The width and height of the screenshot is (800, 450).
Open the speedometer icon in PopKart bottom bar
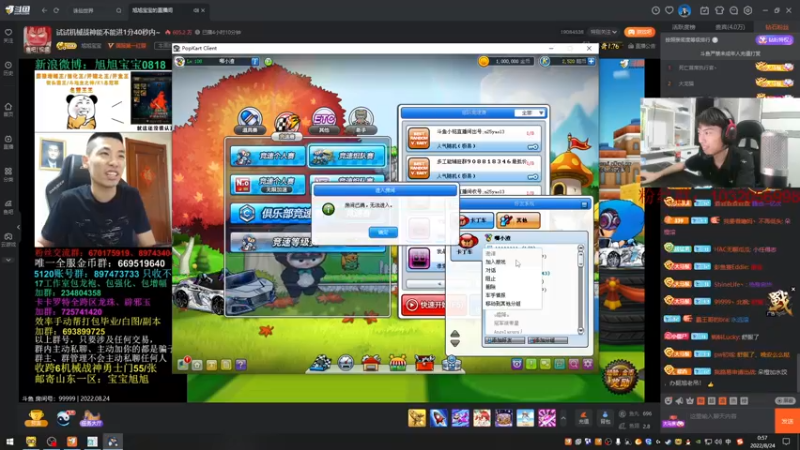tap(345, 363)
